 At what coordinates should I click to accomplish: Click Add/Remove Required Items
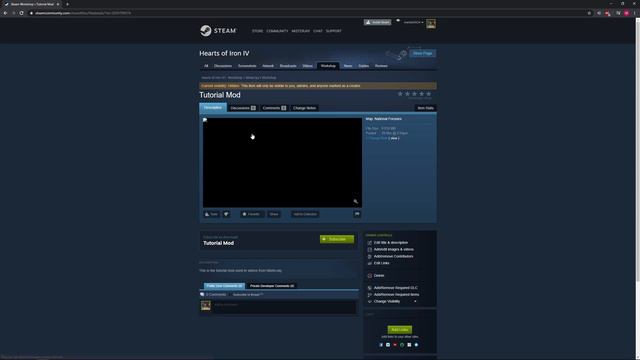[396, 295]
